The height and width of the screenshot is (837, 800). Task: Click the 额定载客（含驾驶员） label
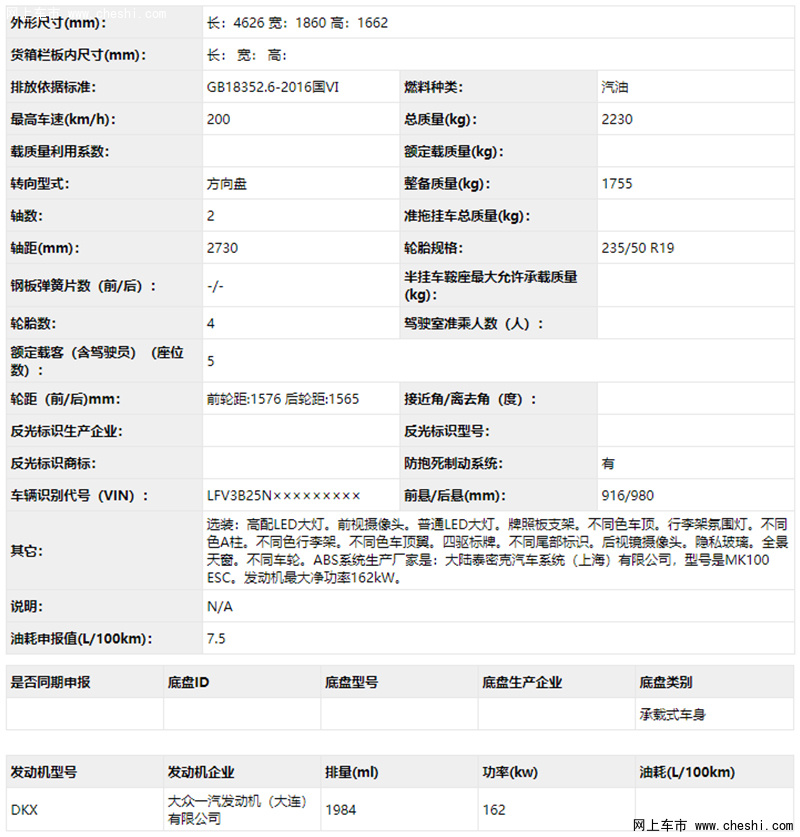(x=97, y=361)
